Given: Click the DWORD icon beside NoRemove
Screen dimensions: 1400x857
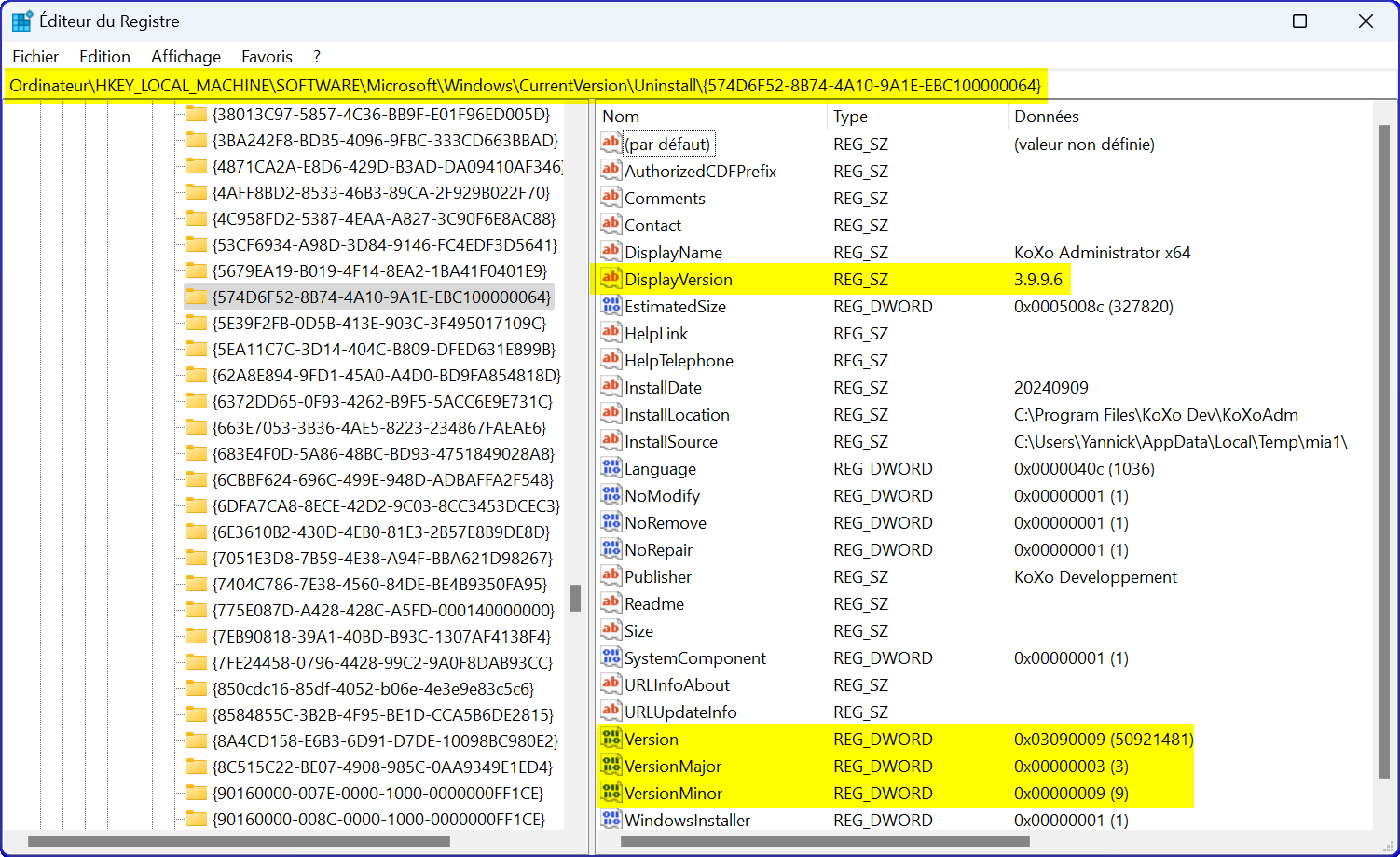Looking at the screenshot, I should tap(611, 521).
